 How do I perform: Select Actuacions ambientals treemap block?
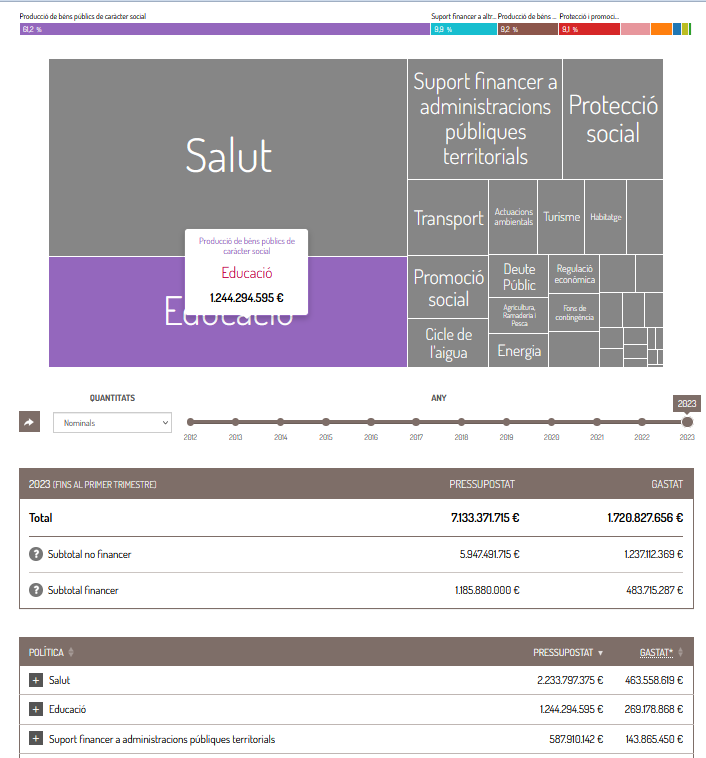coord(513,217)
